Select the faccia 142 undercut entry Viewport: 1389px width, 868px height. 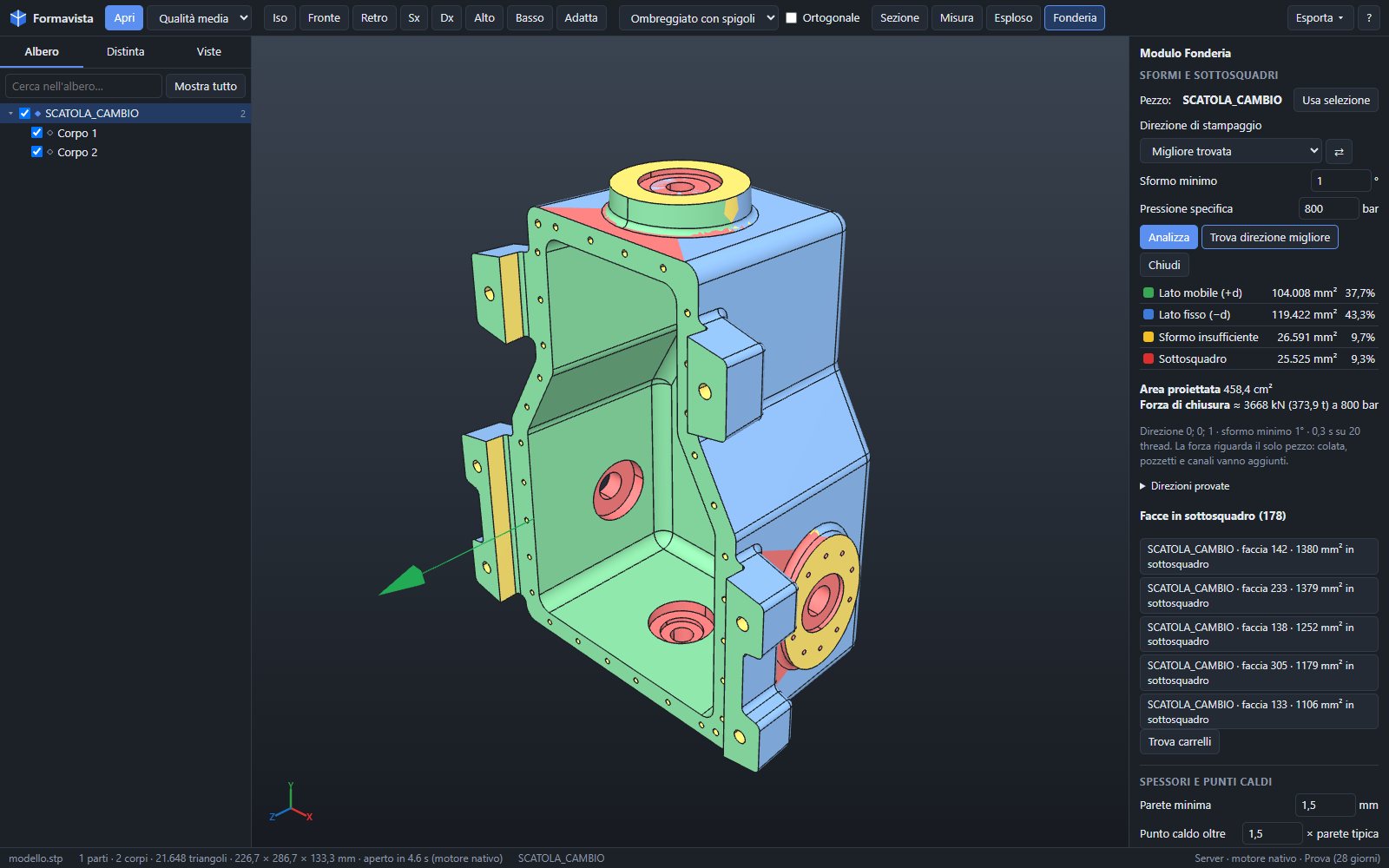point(1259,556)
